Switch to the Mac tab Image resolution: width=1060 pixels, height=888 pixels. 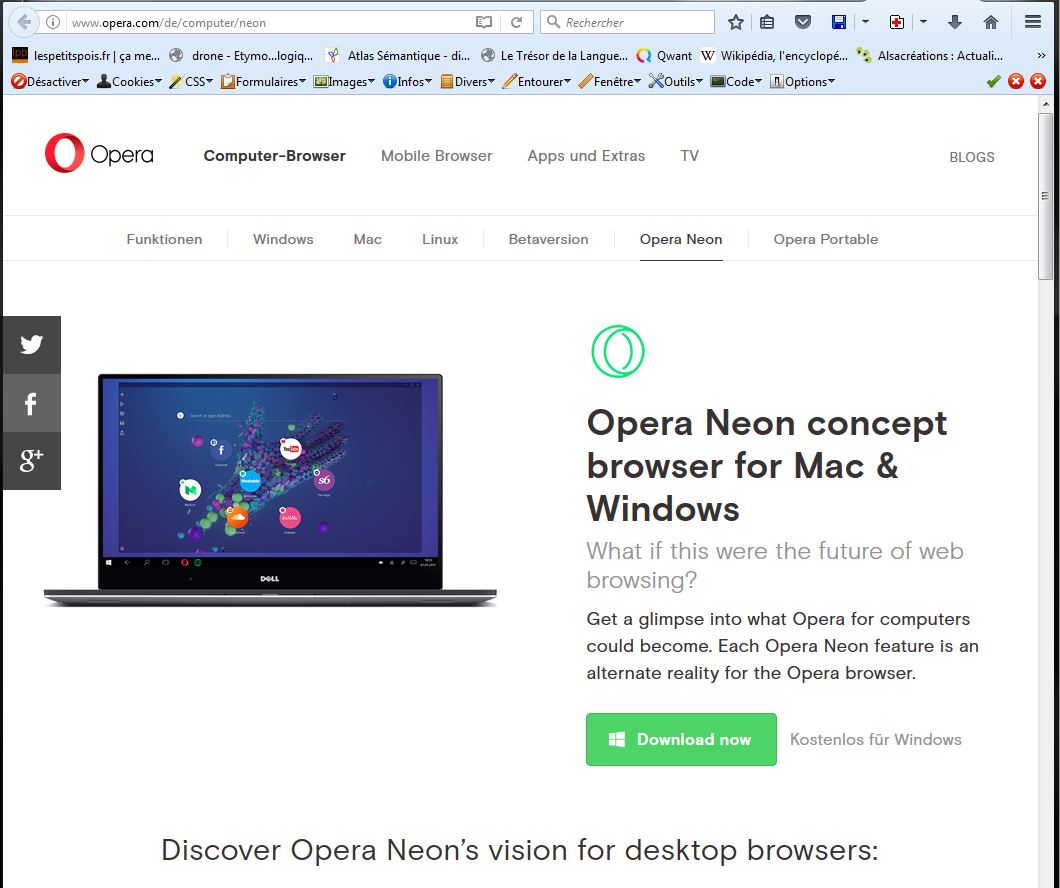[x=368, y=239]
